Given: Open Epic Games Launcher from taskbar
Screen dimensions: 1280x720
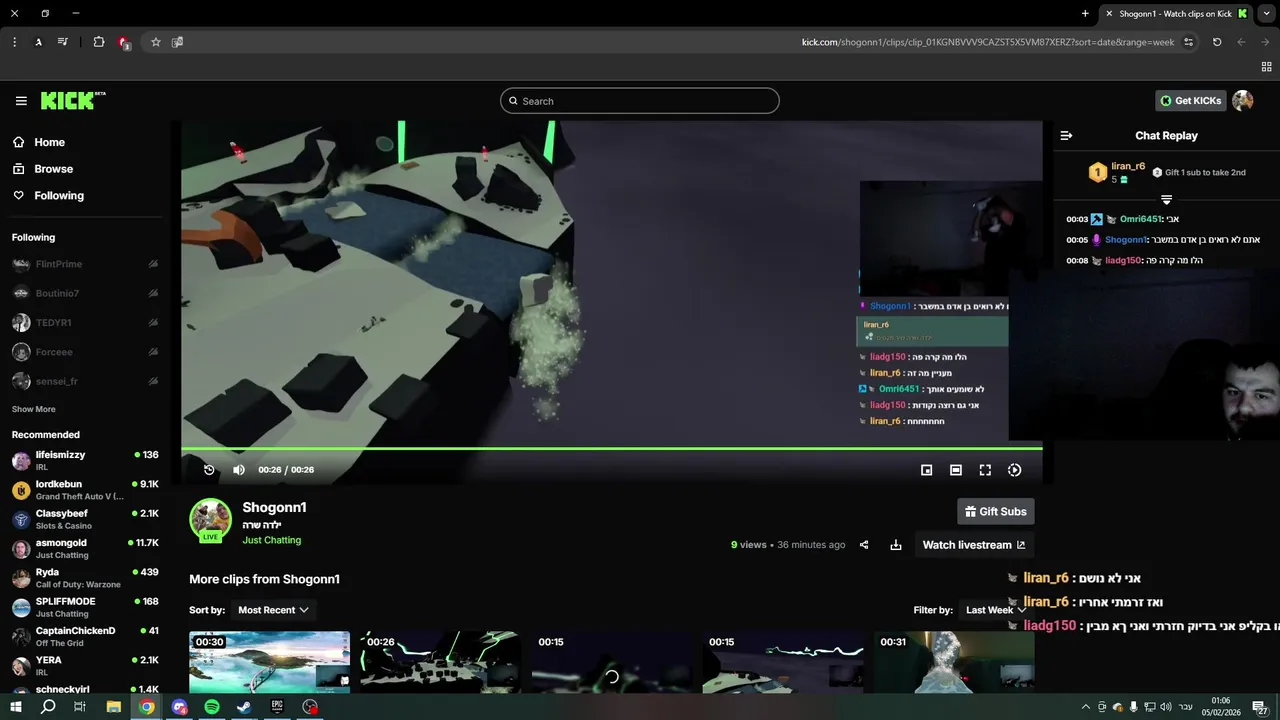Looking at the screenshot, I should 277,707.
